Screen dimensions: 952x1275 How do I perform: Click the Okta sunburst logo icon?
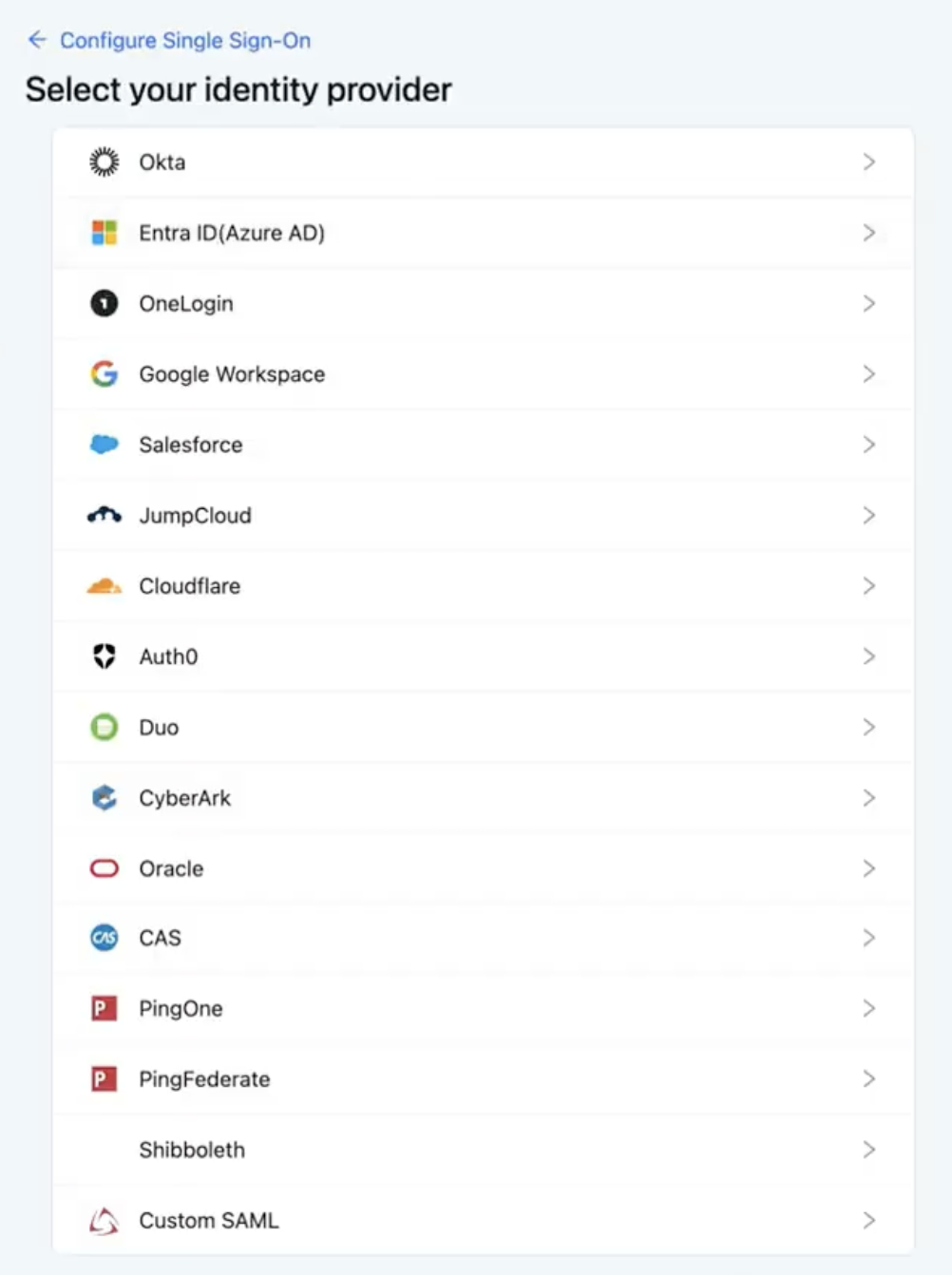click(x=104, y=162)
